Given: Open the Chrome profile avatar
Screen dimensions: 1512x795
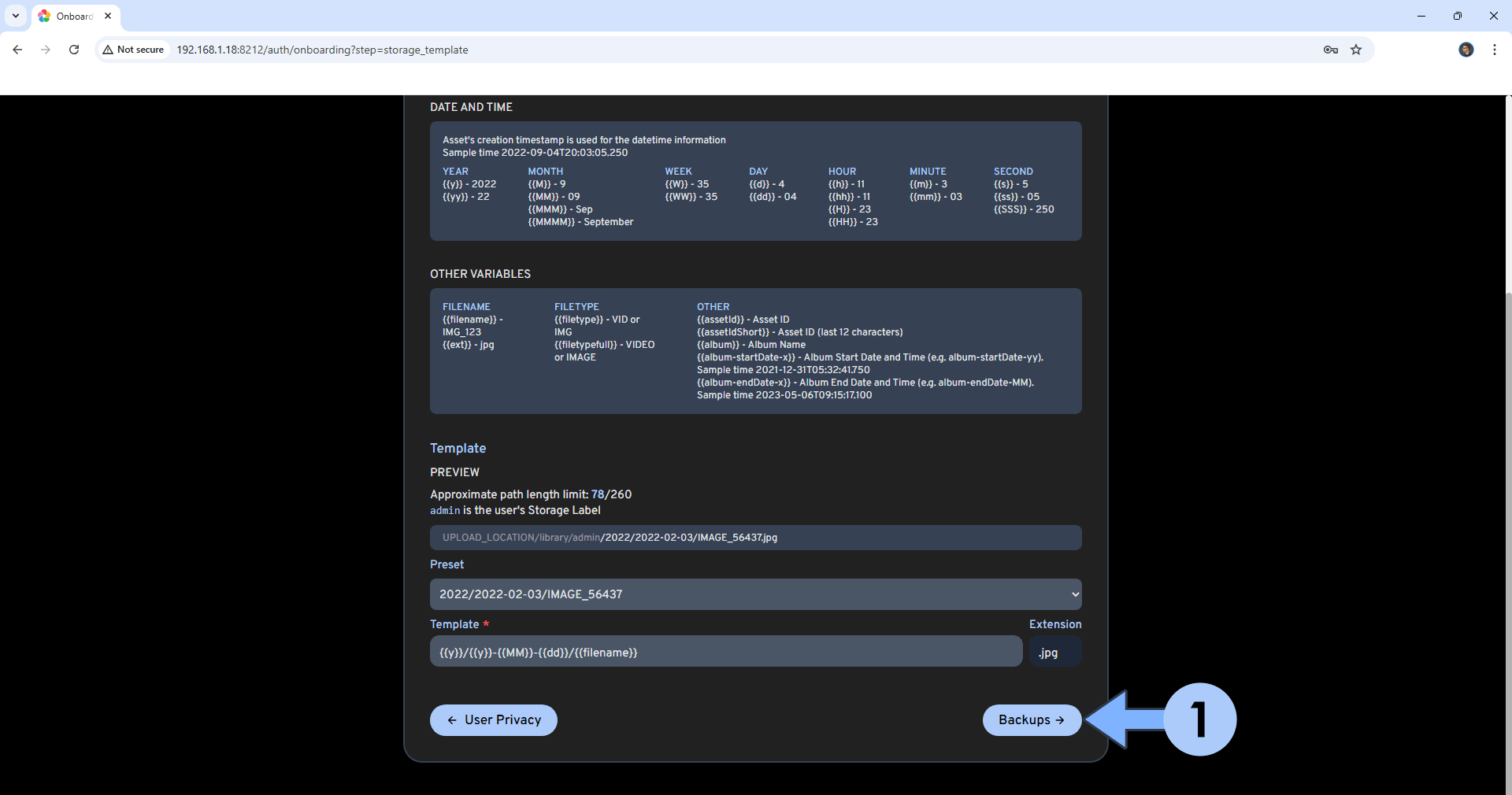Looking at the screenshot, I should [1466, 50].
